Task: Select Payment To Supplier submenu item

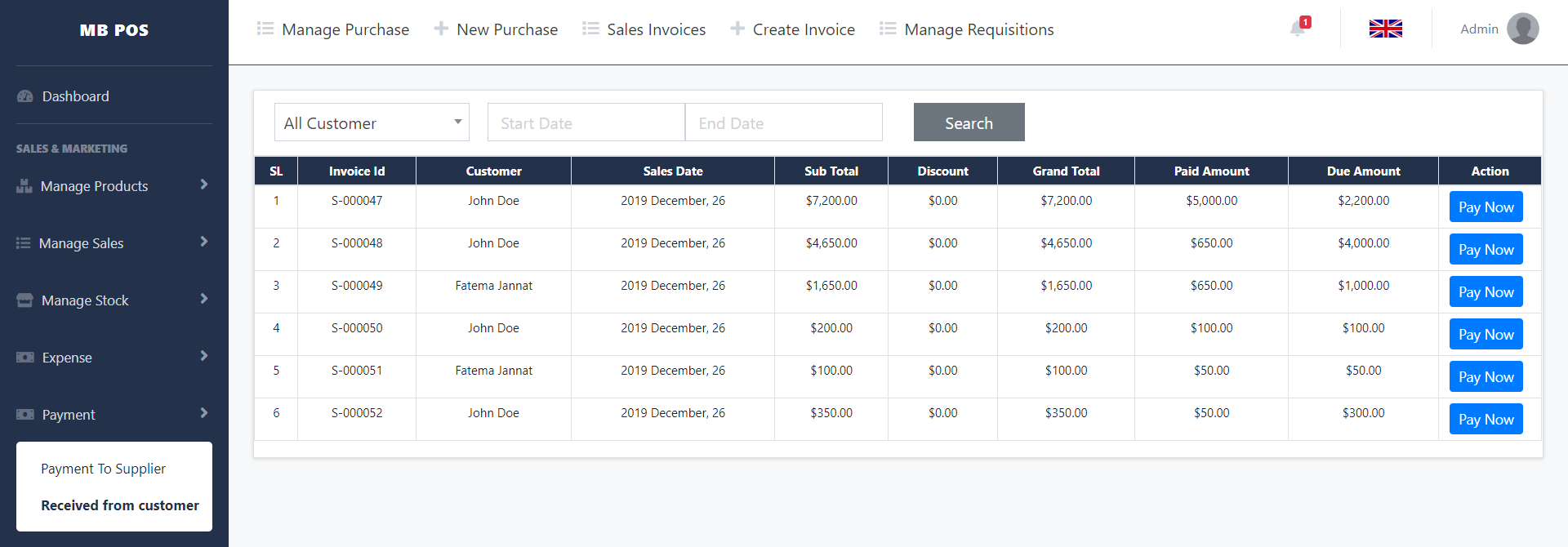Action: tap(103, 469)
